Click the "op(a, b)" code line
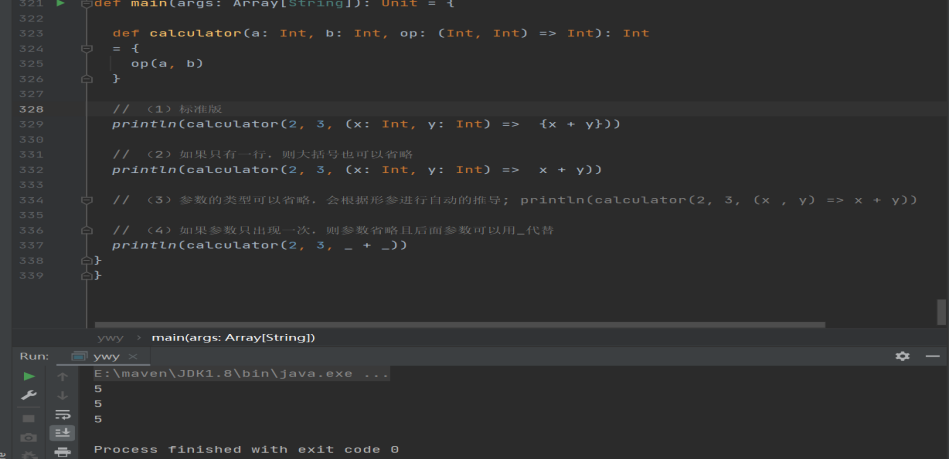 [x=167, y=64]
